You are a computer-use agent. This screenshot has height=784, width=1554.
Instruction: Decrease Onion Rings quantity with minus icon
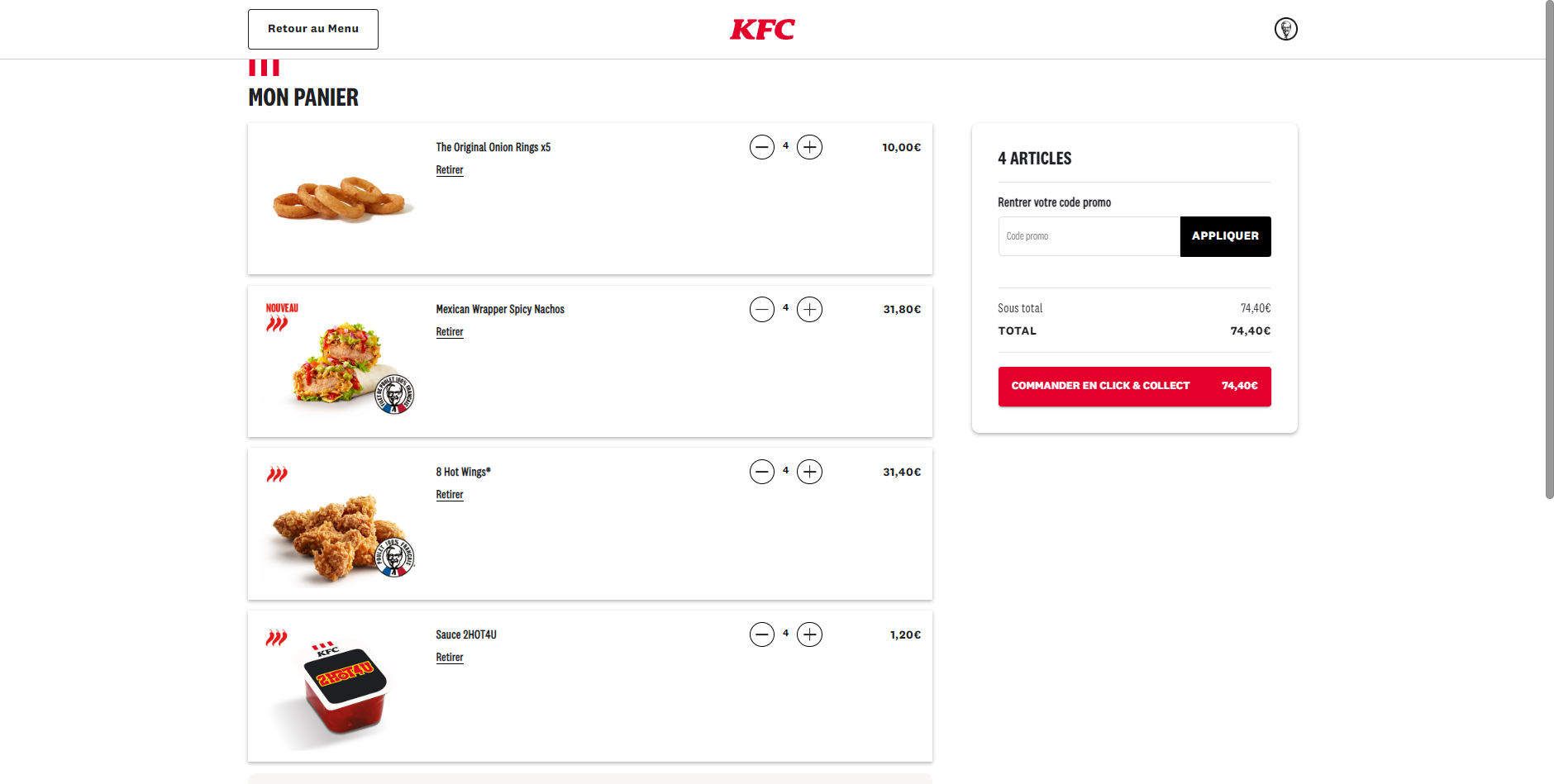click(762, 147)
